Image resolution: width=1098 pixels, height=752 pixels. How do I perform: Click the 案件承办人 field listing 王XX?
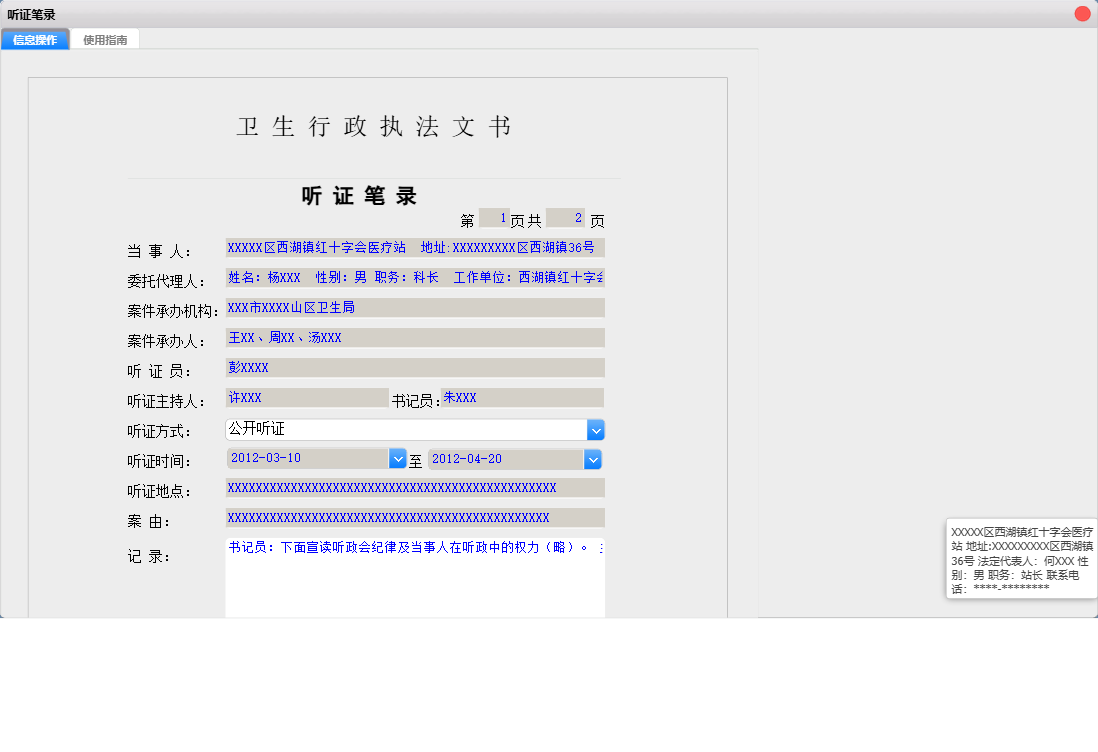point(414,337)
